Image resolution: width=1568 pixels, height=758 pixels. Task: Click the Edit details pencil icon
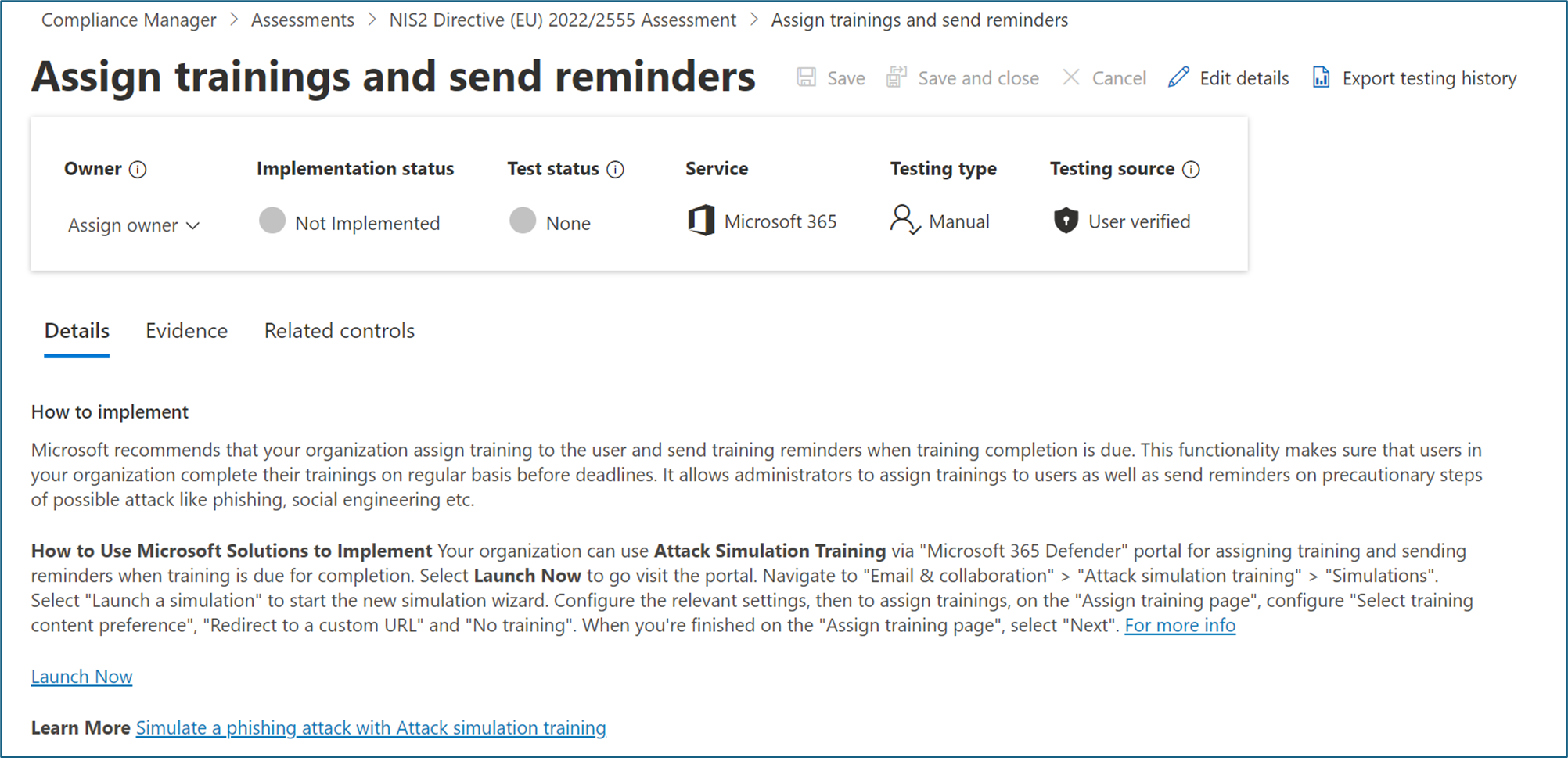point(1178,77)
